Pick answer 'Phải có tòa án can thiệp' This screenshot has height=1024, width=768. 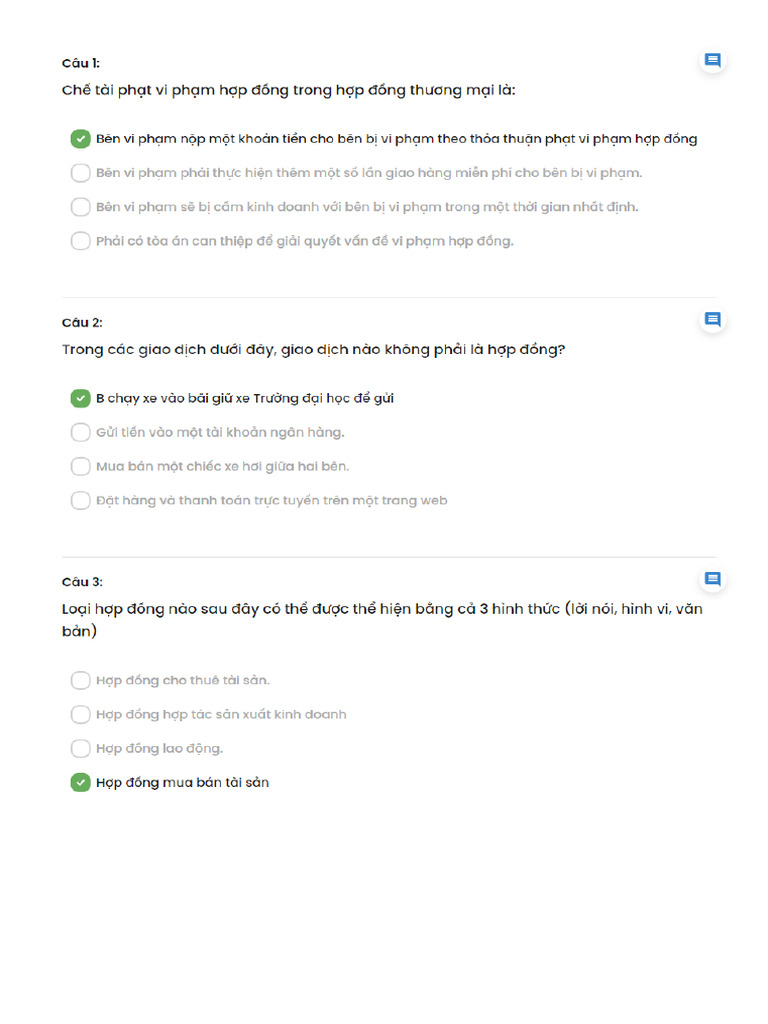[81, 241]
